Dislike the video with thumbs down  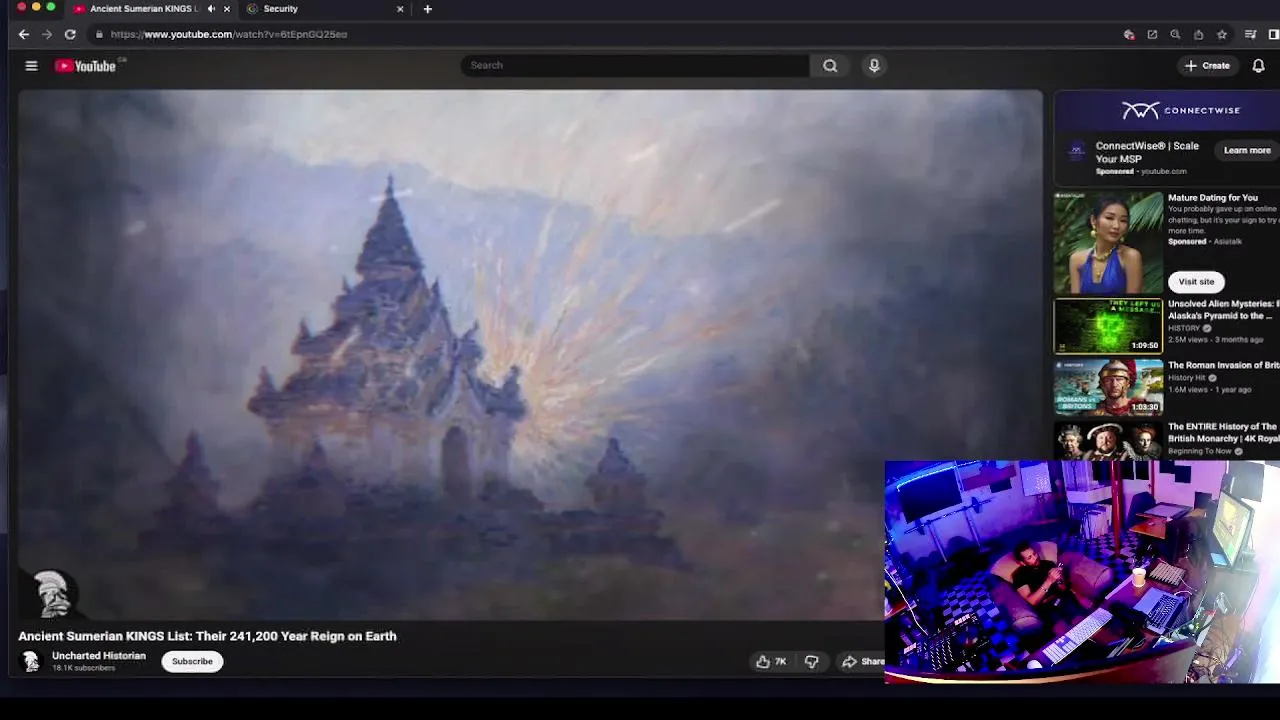pos(812,661)
